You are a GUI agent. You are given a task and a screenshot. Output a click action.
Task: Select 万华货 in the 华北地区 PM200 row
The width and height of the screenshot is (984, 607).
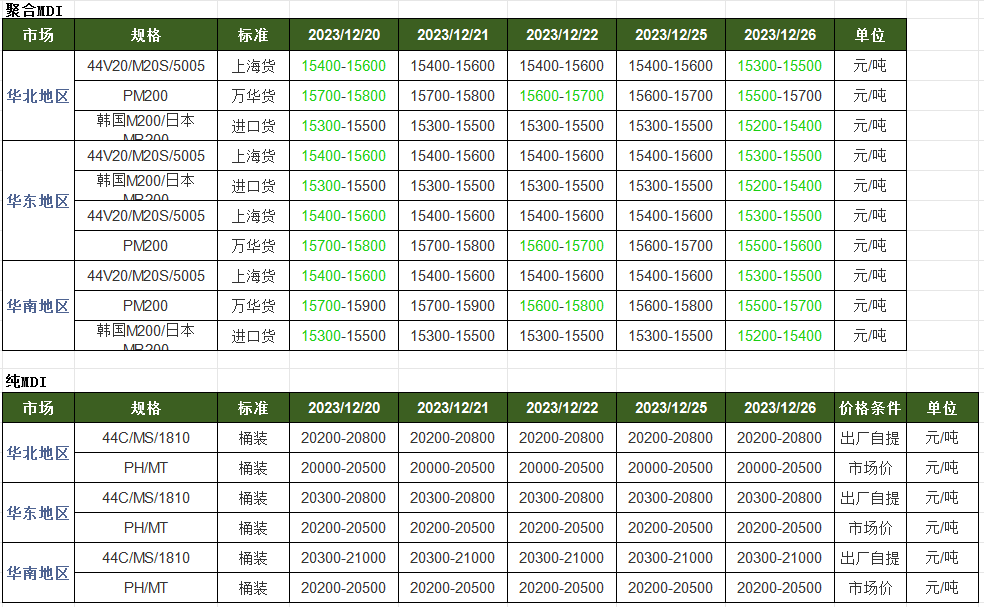click(254, 96)
